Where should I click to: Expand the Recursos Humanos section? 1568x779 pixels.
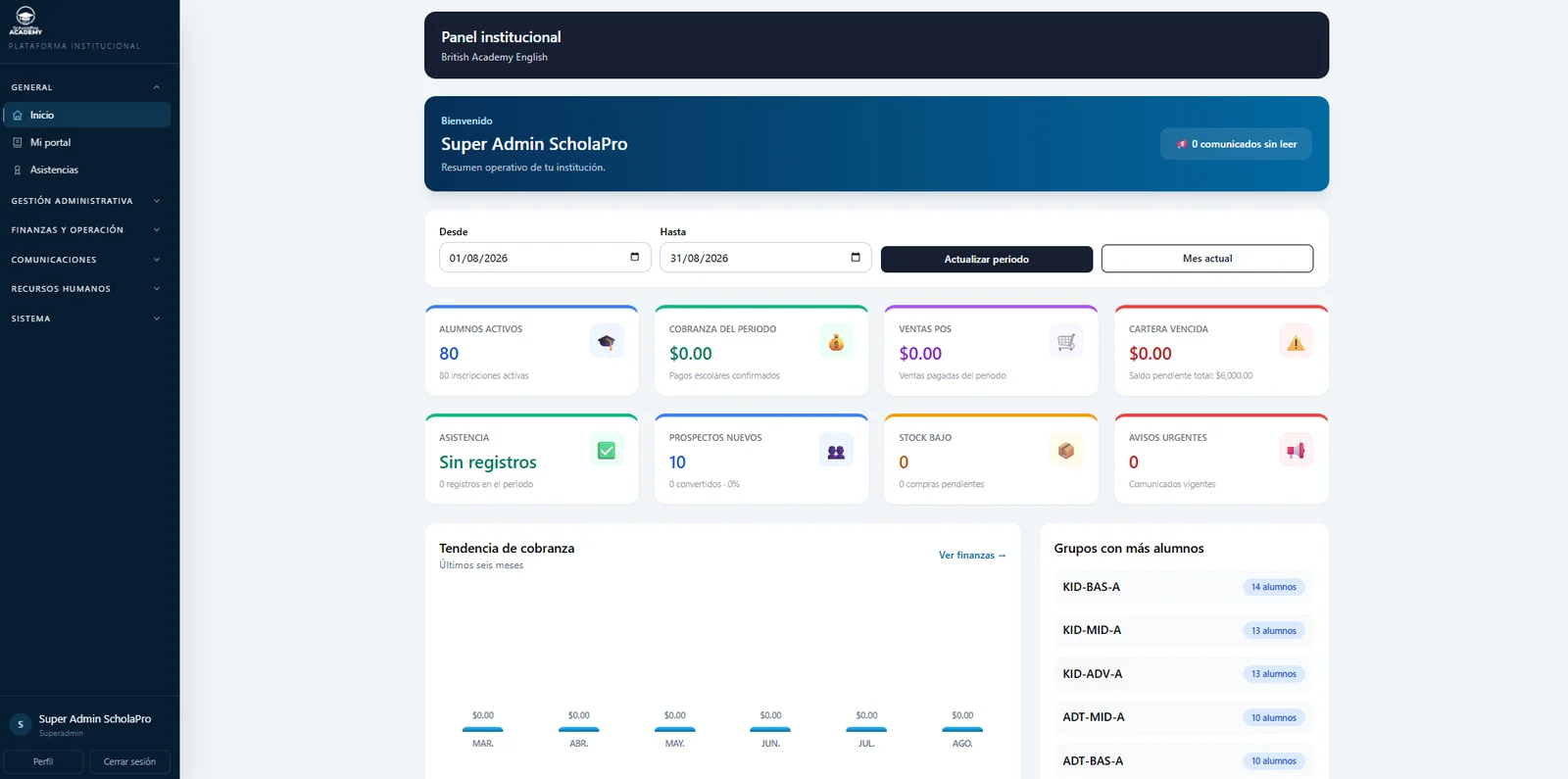click(x=85, y=289)
